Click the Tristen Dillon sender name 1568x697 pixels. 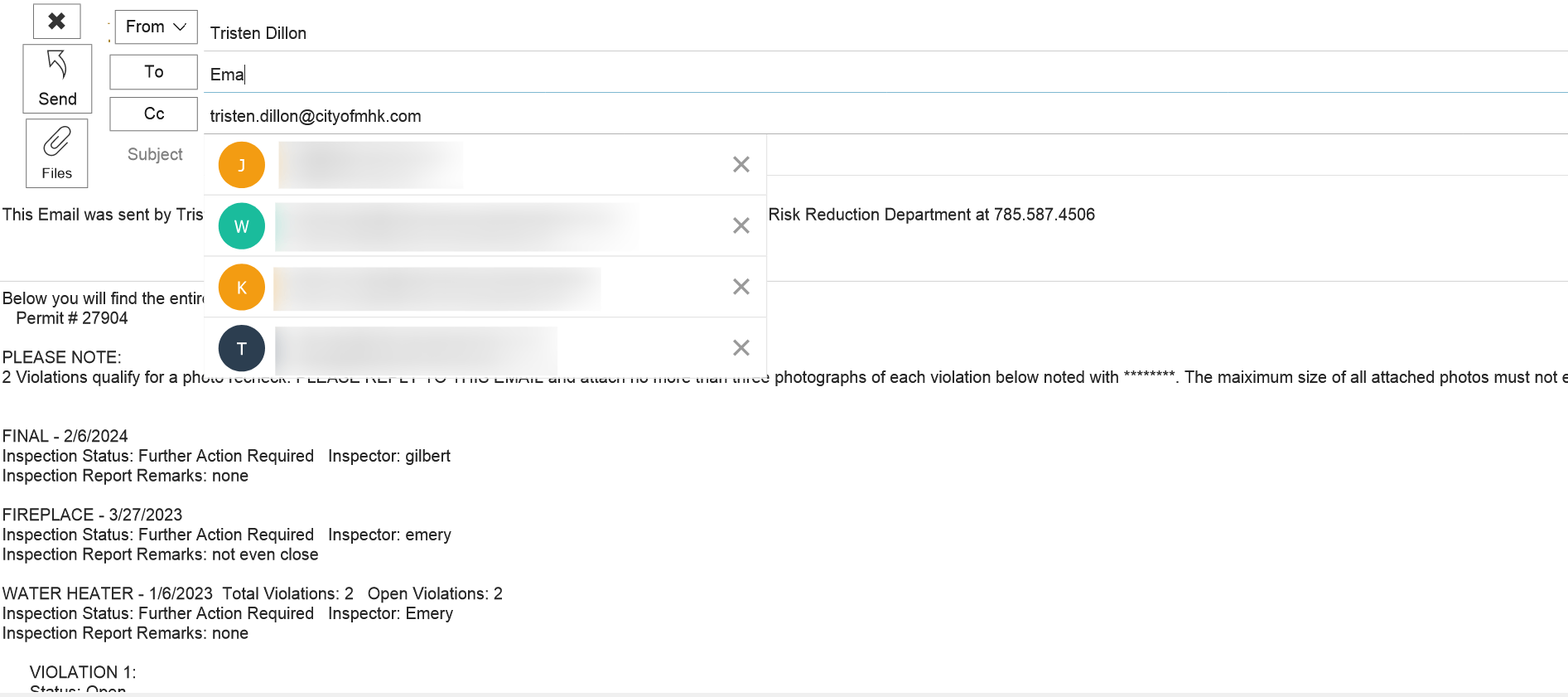pyautogui.click(x=258, y=33)
